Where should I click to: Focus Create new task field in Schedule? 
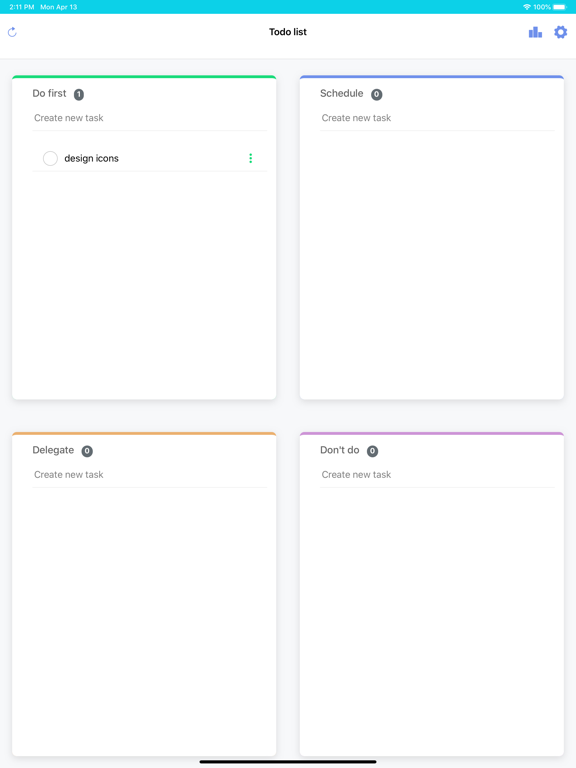tap(437, 118)
